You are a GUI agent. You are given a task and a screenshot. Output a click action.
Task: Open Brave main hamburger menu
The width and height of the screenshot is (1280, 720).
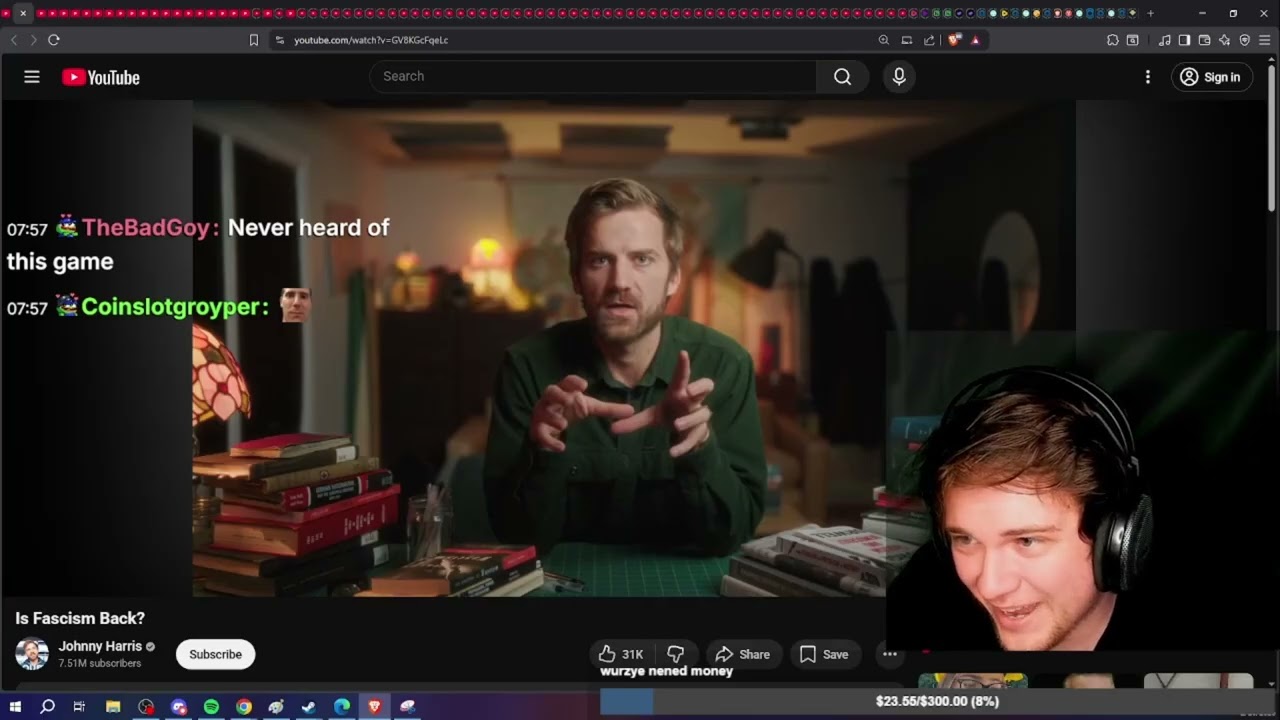[x=1265, y=40]
